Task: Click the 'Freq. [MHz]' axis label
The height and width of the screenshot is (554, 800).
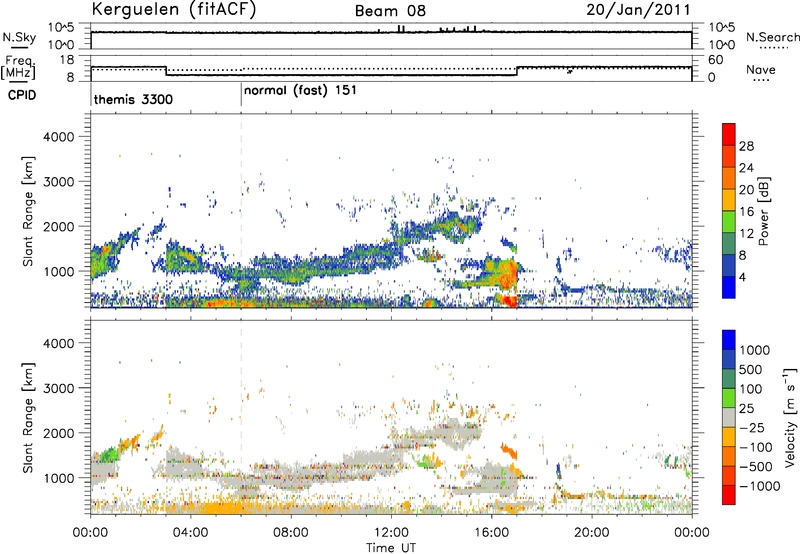Action: pyautogui.click(x=18, y=68)
